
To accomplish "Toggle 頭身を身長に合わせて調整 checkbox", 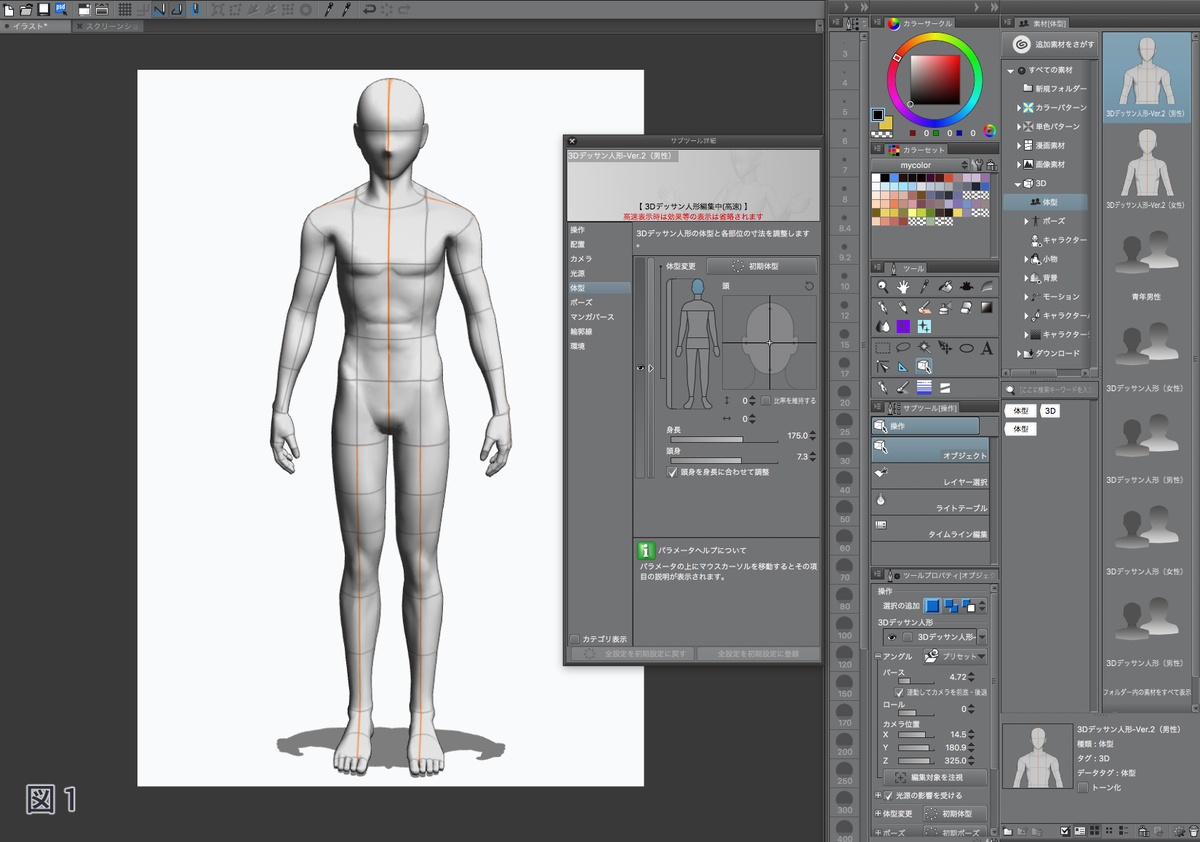I will [673, 472].
